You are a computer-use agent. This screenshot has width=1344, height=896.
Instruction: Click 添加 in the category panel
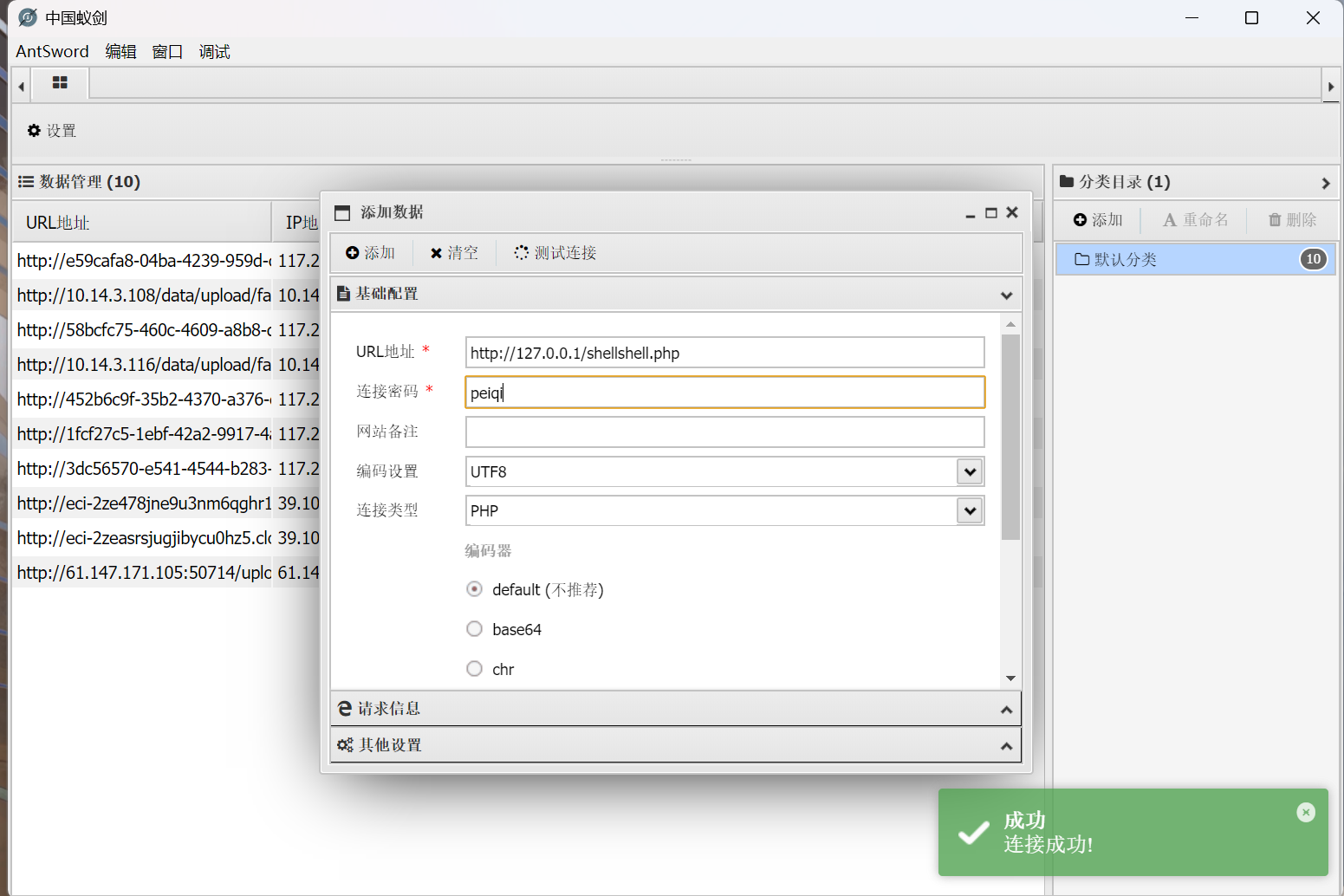point(1098,220)
